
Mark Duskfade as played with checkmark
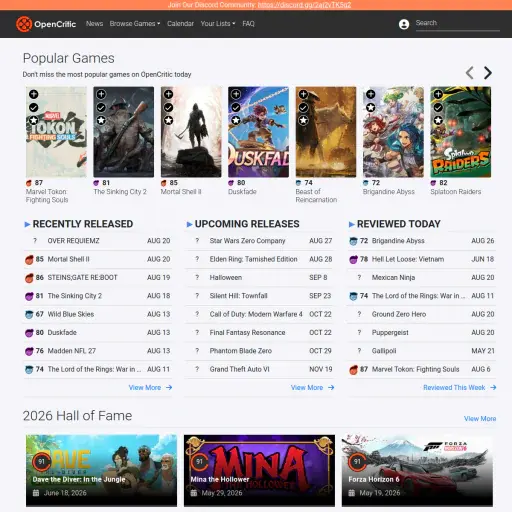(236, 107)
